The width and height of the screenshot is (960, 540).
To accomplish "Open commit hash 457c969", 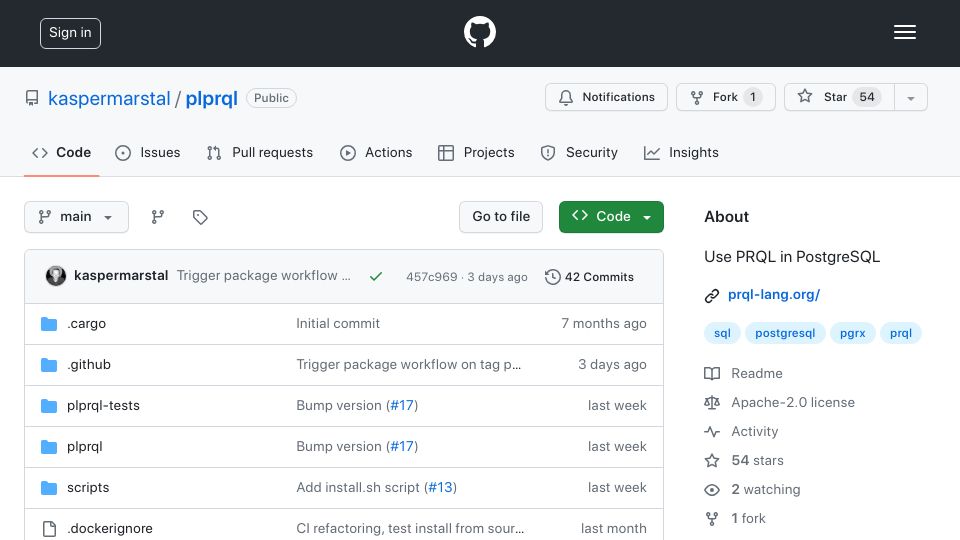I will coord(432,277).
